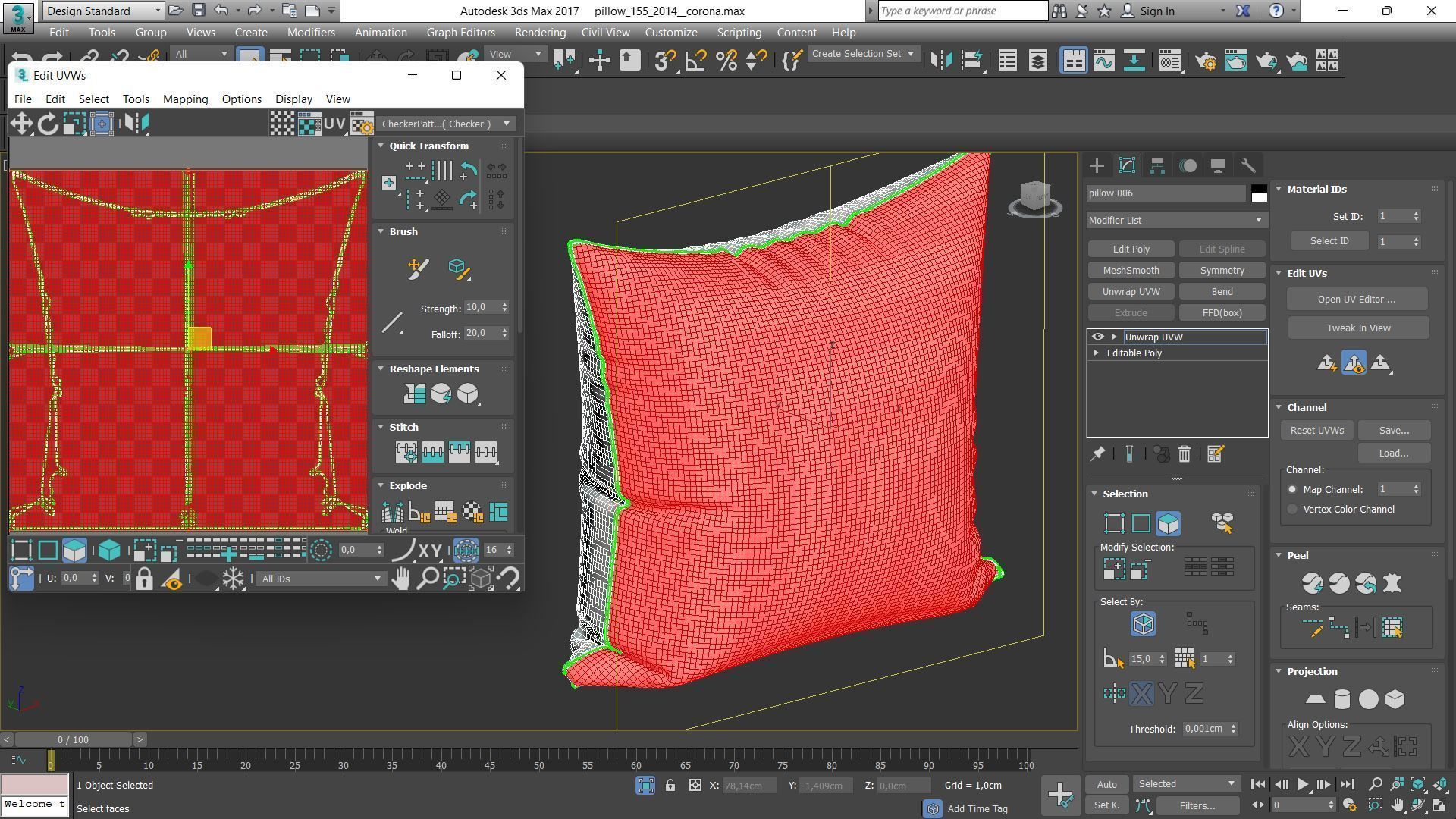
Task: Click the MeshSmooth modifier button
Action: point(1131,271)
